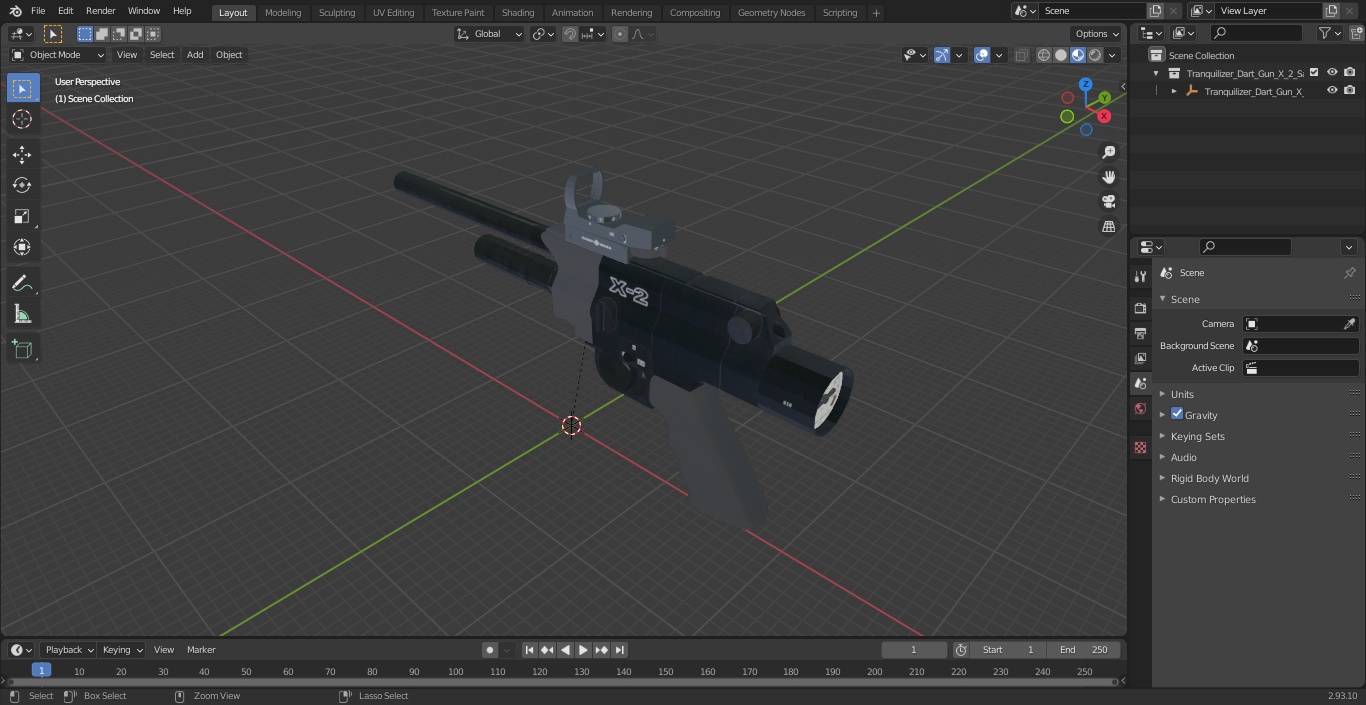1366x705 pixels.
Task: Choose the Annotate tool
Action: [22, 284]
